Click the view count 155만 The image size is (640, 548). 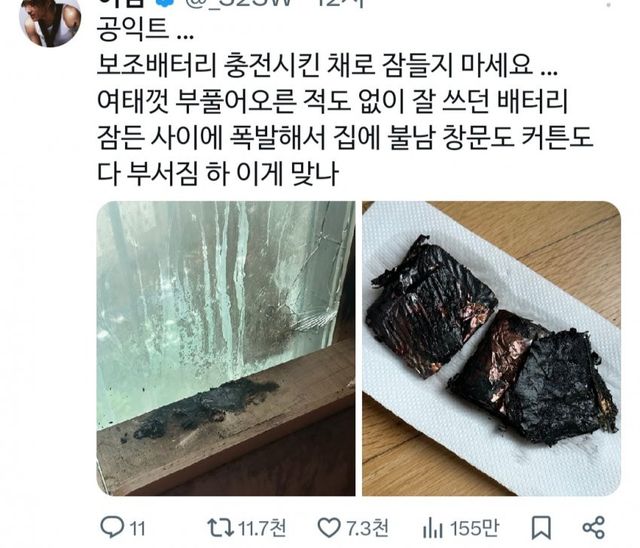(474, 528)
